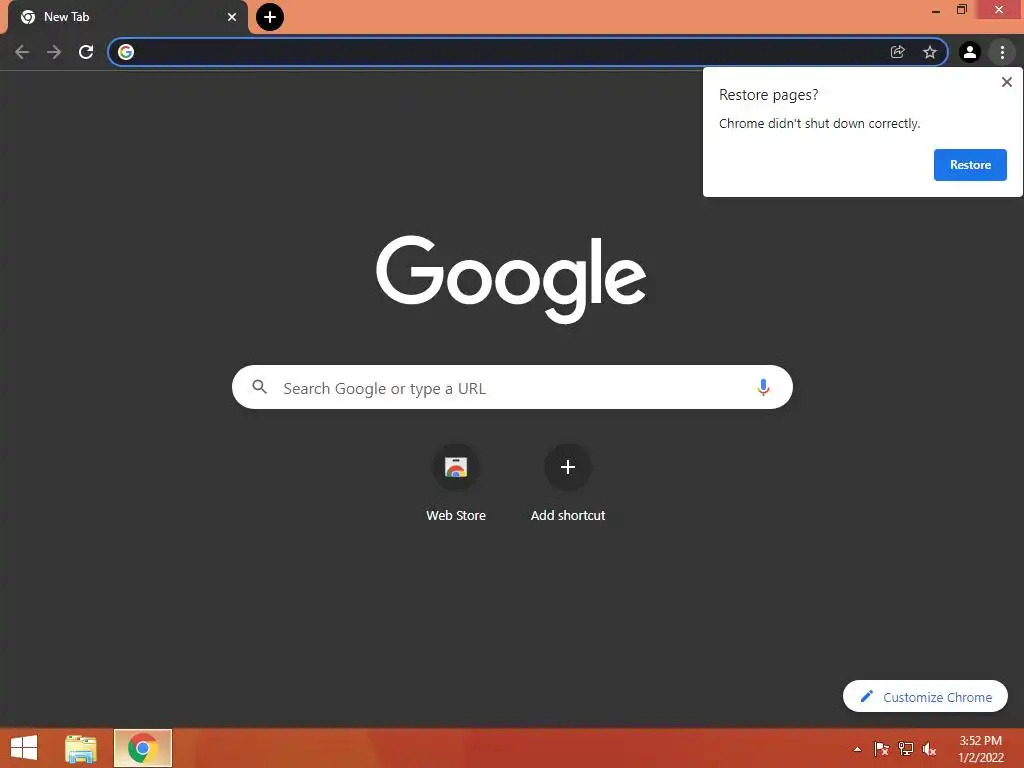Bookmark this tab with the star icon

(930, 52)
